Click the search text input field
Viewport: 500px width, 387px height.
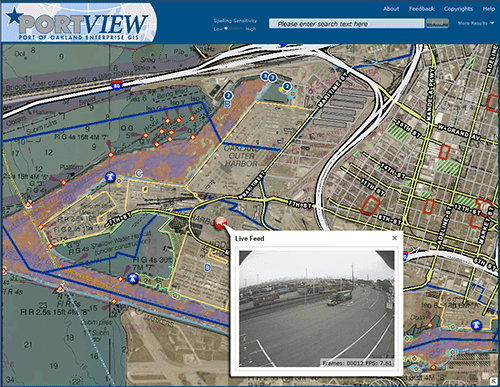coord(347,24)
